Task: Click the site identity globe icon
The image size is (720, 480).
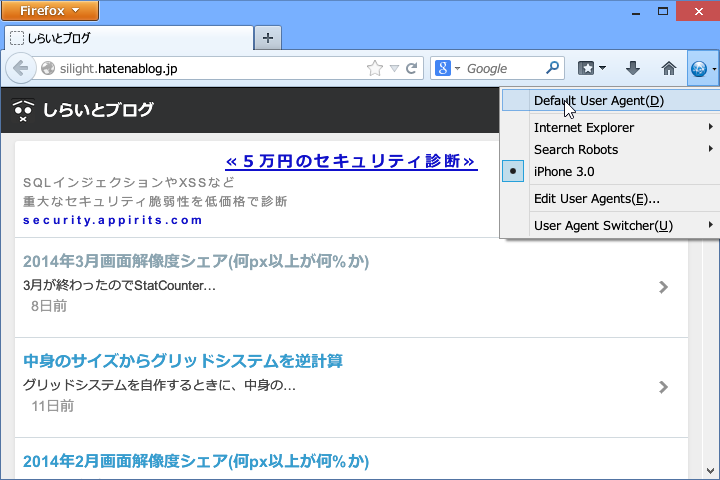Action: pyautogui.click(x=48, y=68)
